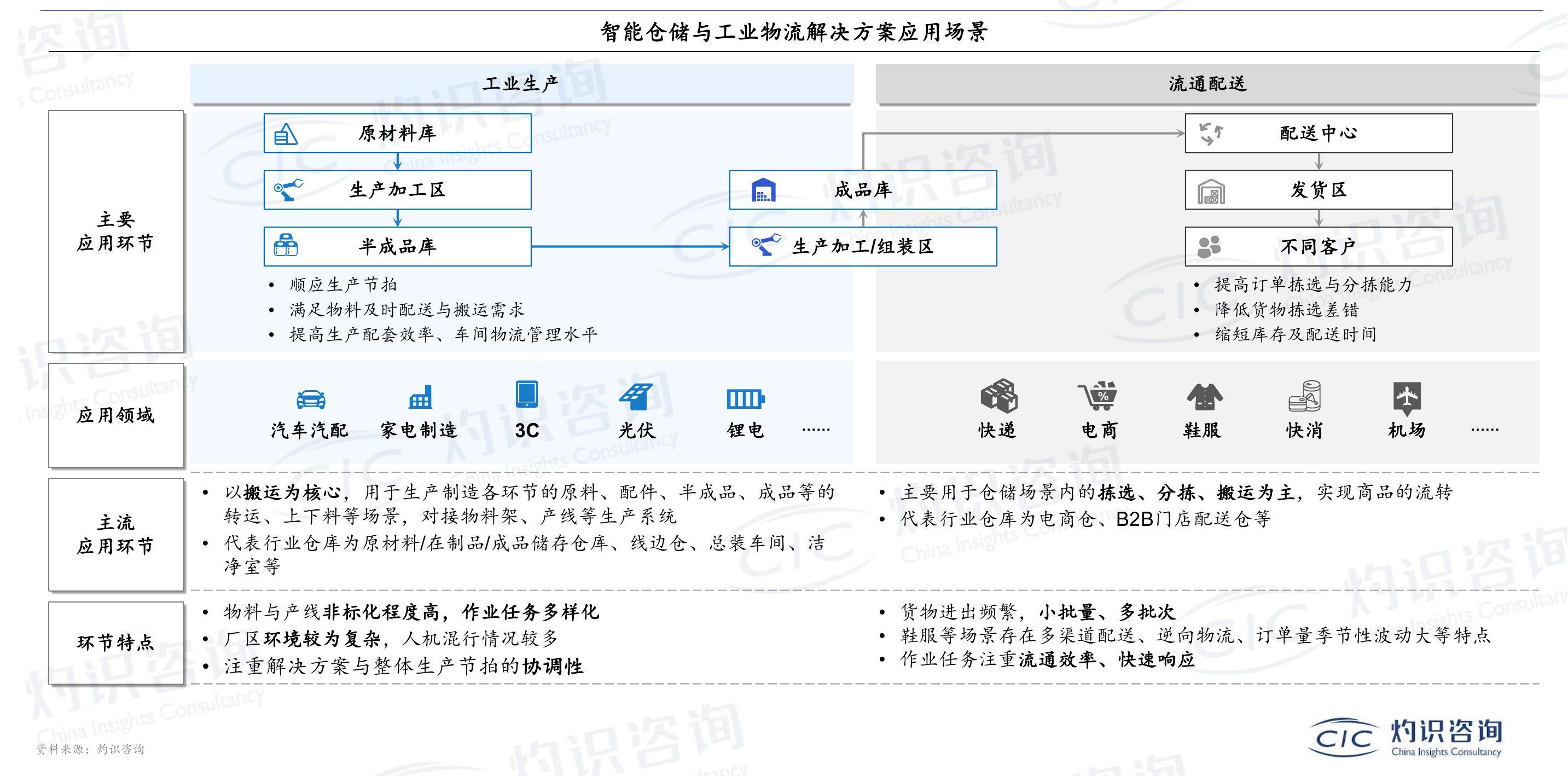The width and height of the screenshot is (1568, 776).
Task: Click the 快消 label
Action: 1304,430
